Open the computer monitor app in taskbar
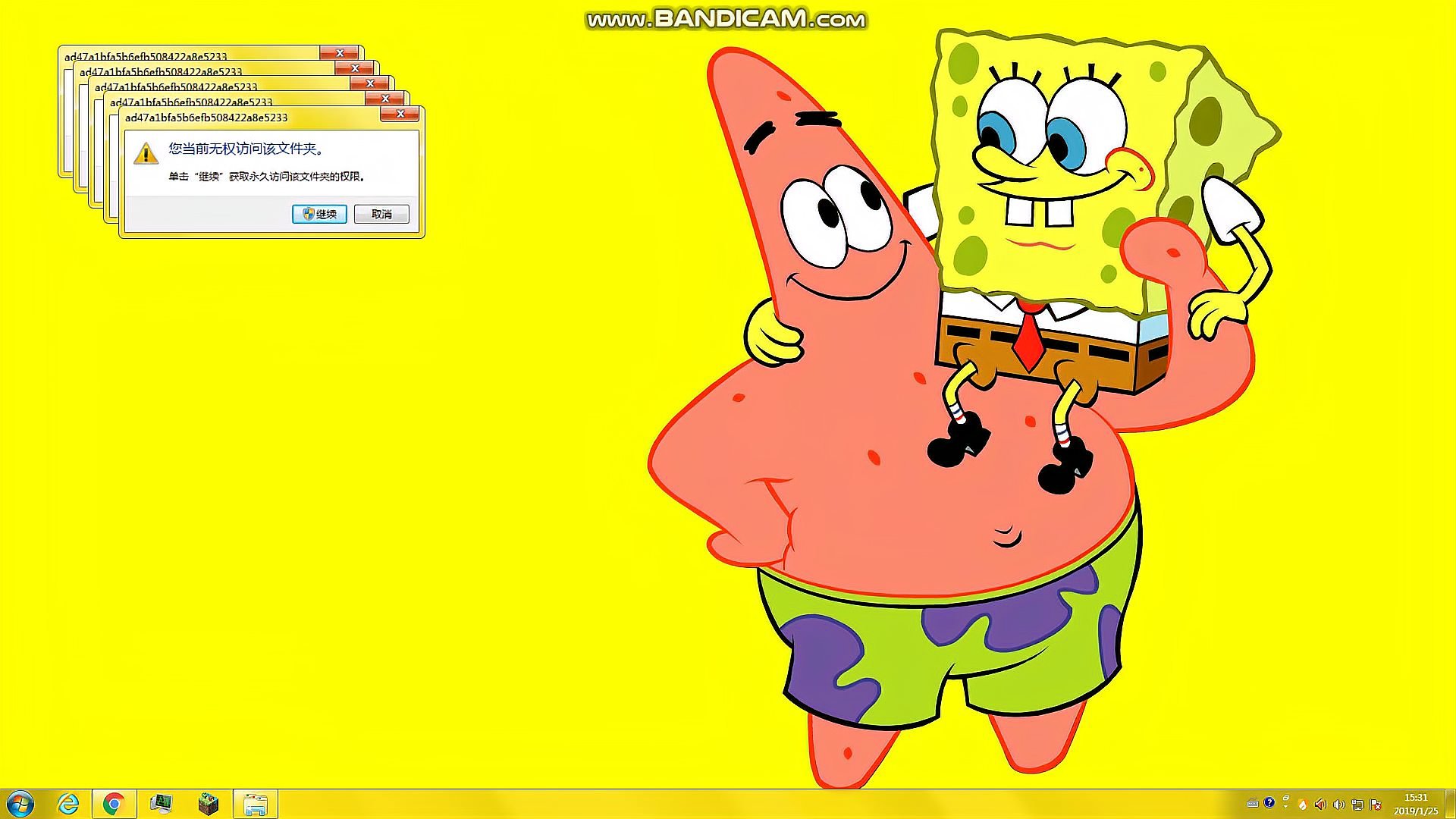The height and width of the screenshot is (819, 1456). pos(161,804)
